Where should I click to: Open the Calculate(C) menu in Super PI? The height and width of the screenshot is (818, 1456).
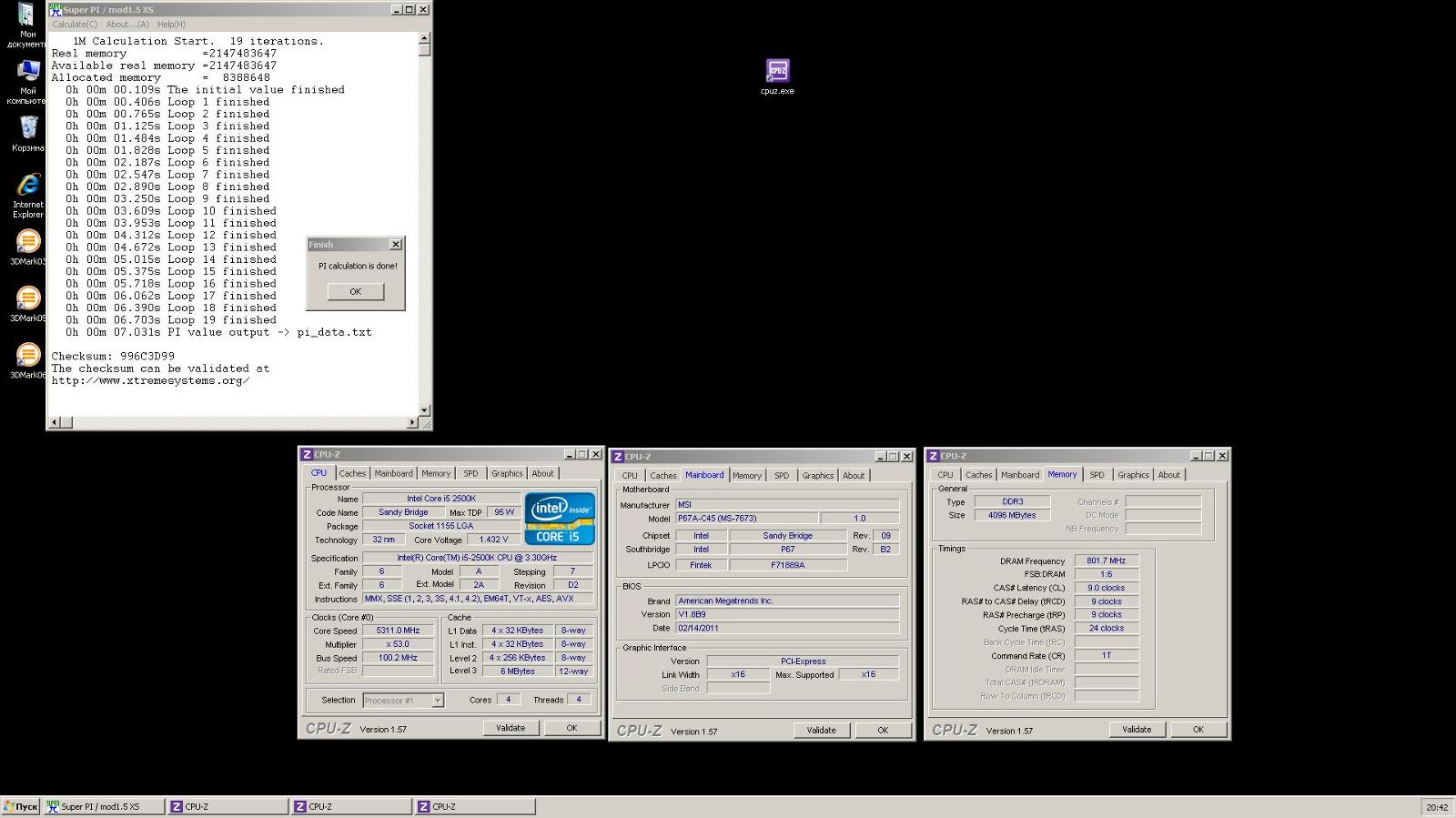(x=75, y=25)
